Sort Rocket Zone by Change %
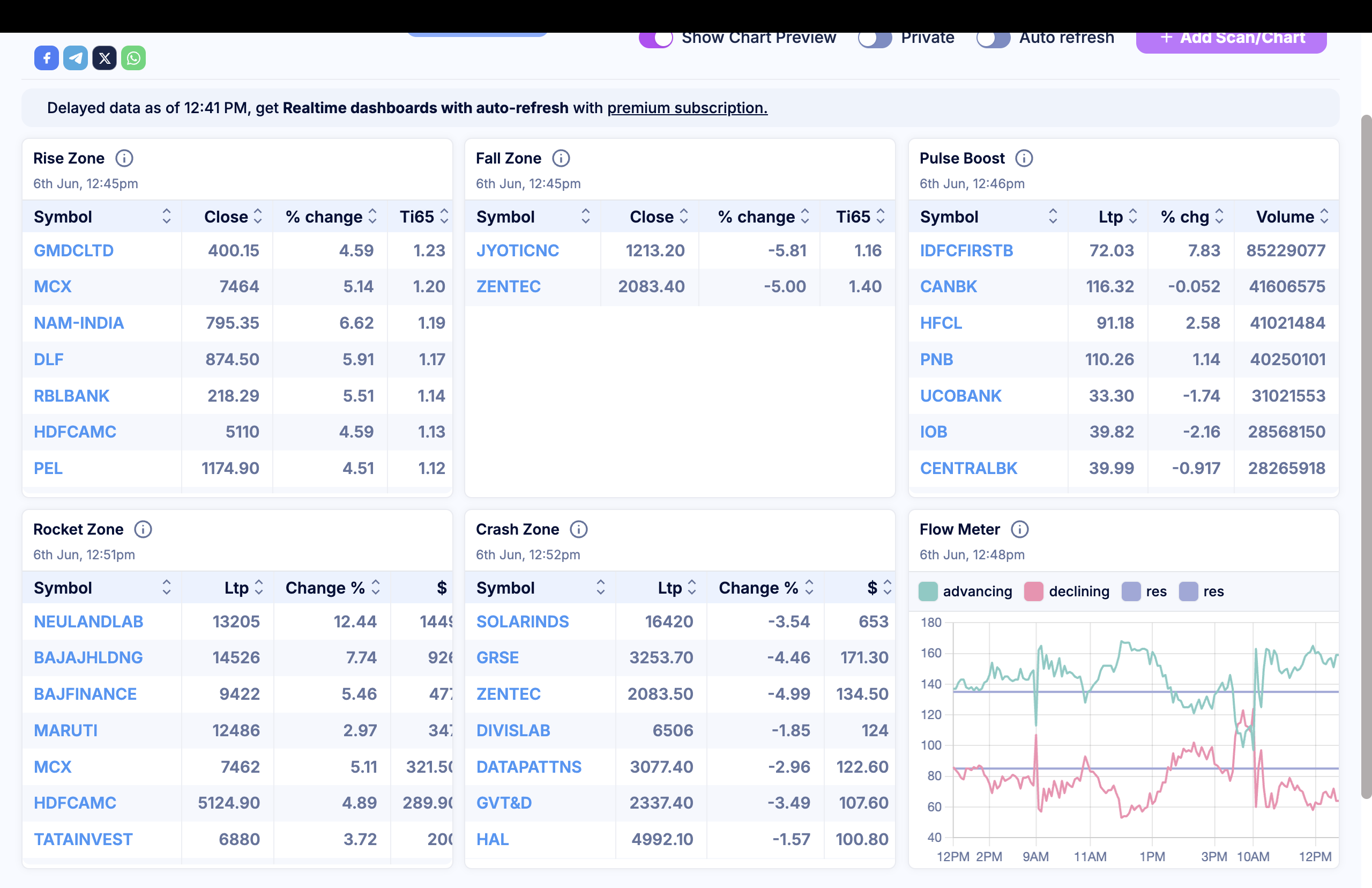The image size is (1372, 888). pos(376,588)
